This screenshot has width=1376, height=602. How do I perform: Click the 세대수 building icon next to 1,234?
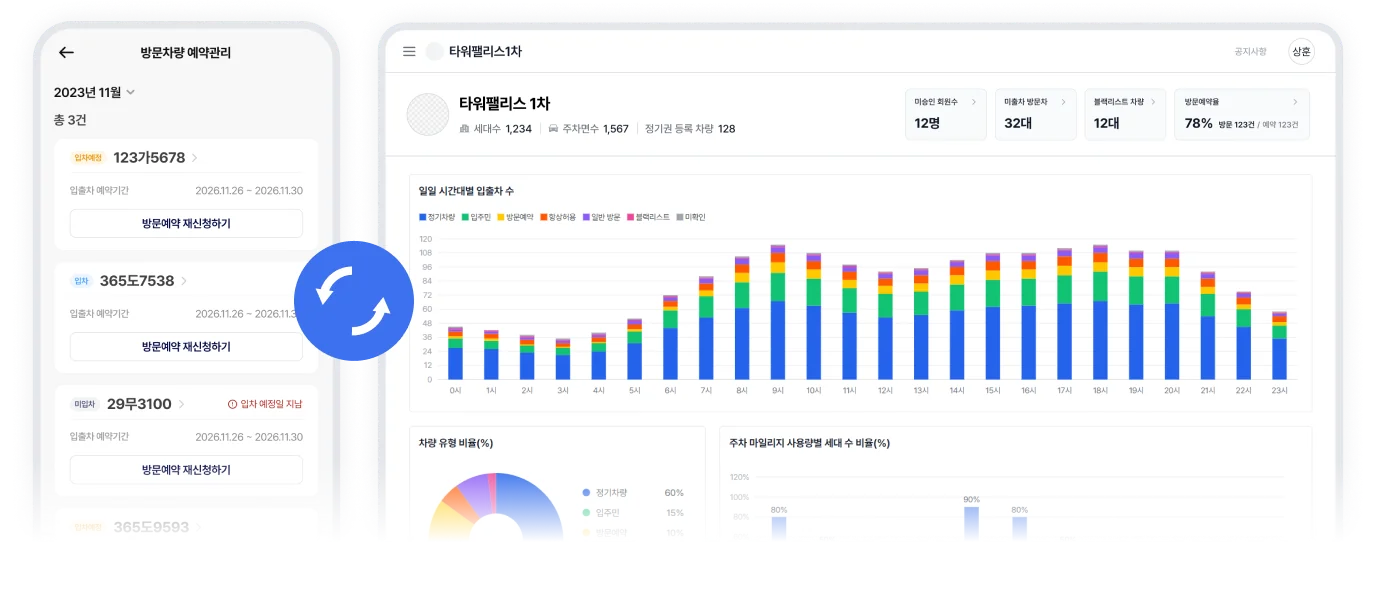(x=466, y=129)
